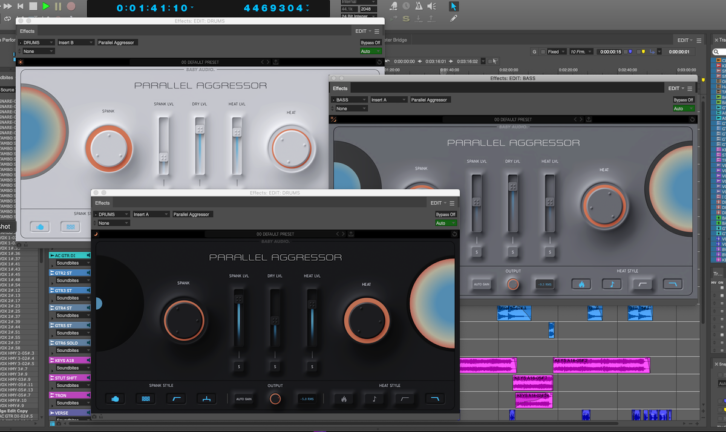
Task: Select music note Heat Style in the BASS plugin
Action: click(612, 284)
